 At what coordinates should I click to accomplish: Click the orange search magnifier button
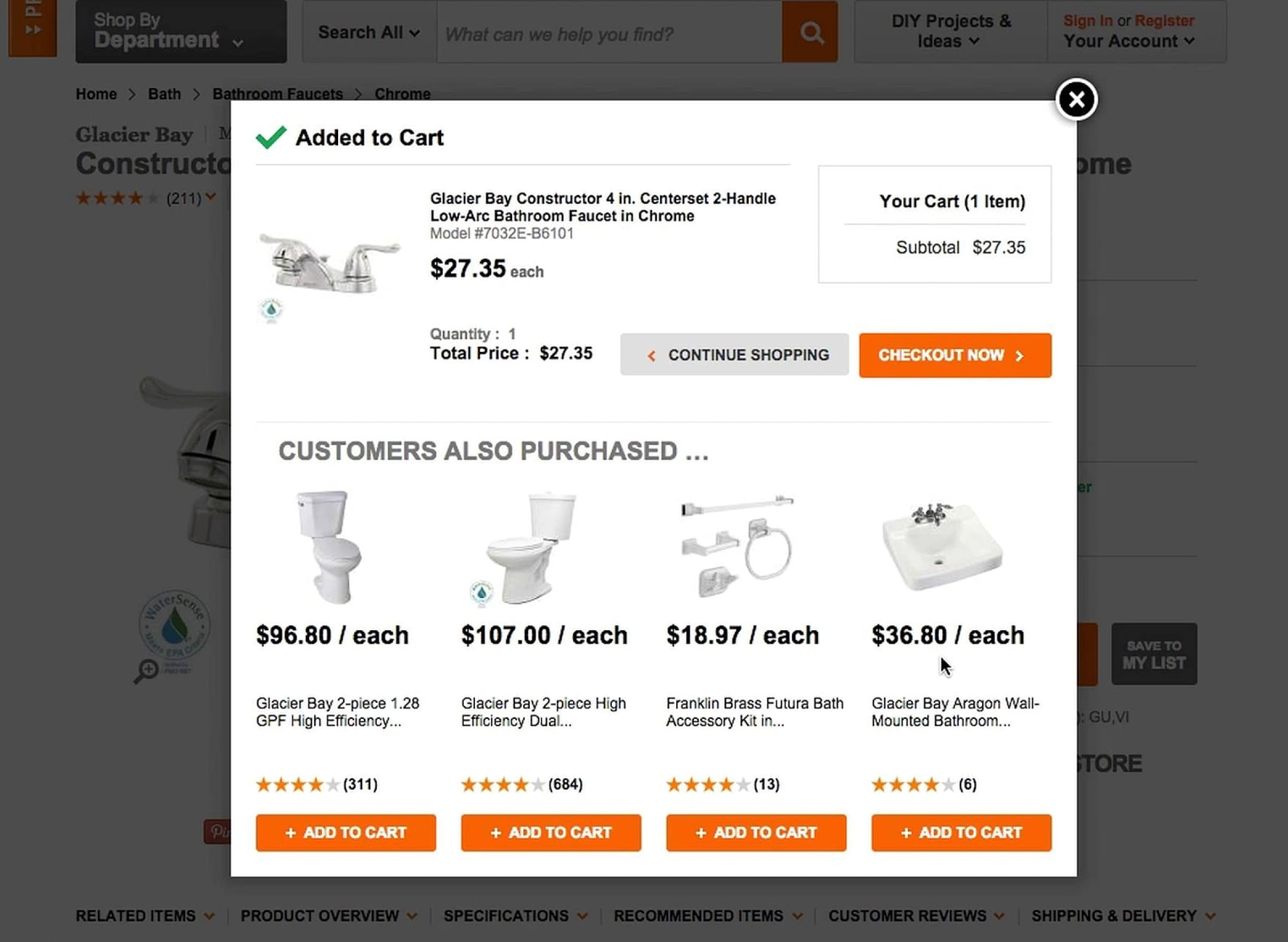[810, 32]
